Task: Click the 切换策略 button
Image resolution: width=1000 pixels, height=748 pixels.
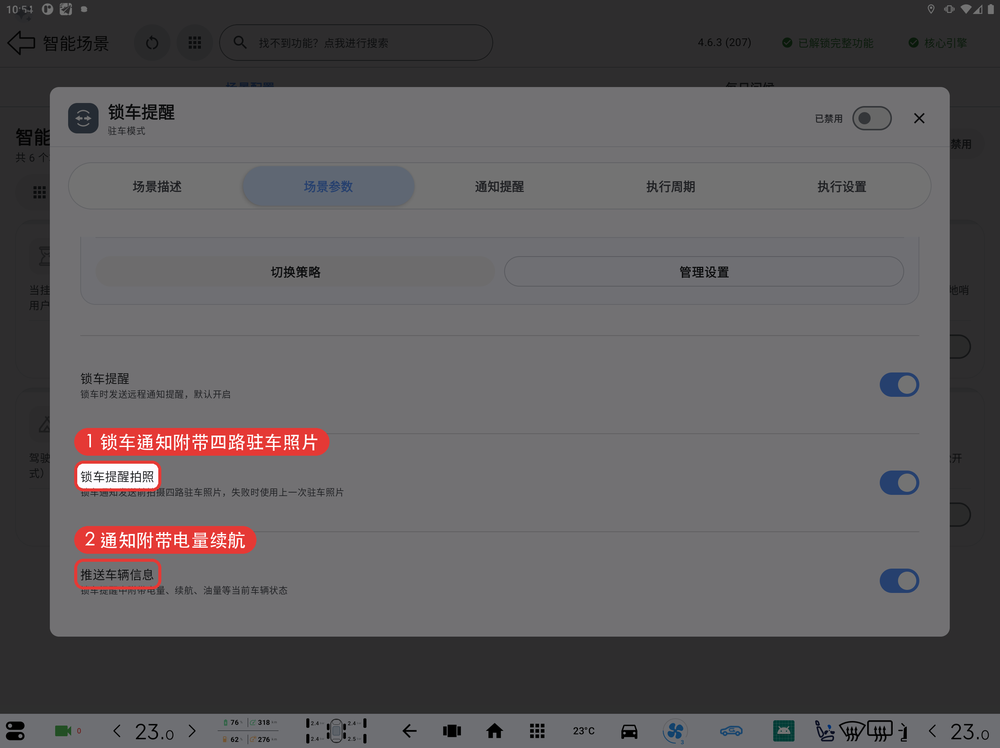Action: point(295,272)
